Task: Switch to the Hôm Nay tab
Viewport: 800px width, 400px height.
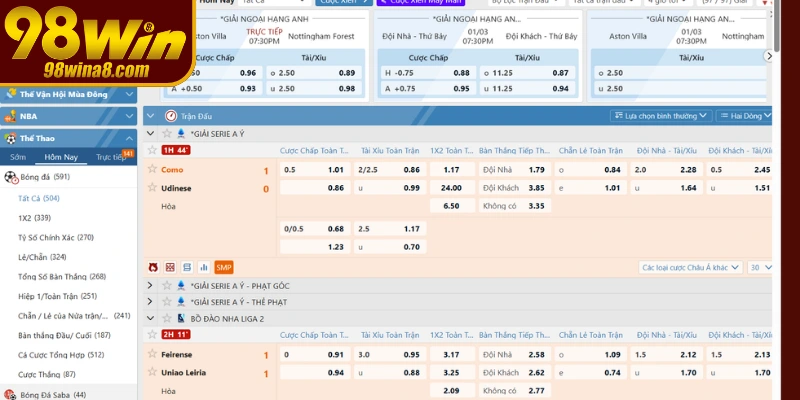Action: 61,157
